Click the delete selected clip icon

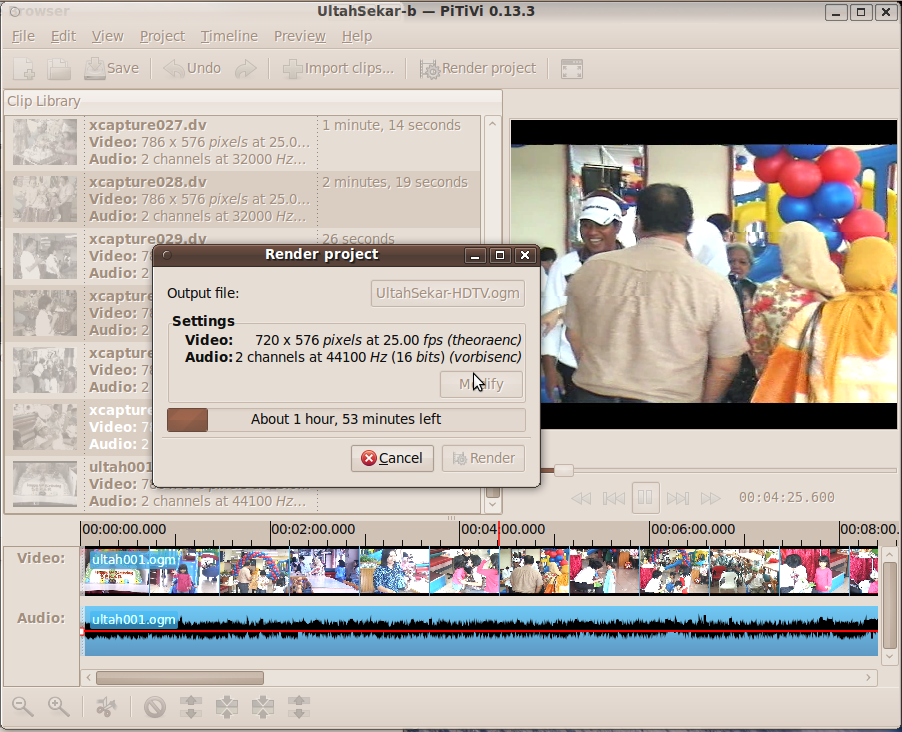(x=155, y=707)
